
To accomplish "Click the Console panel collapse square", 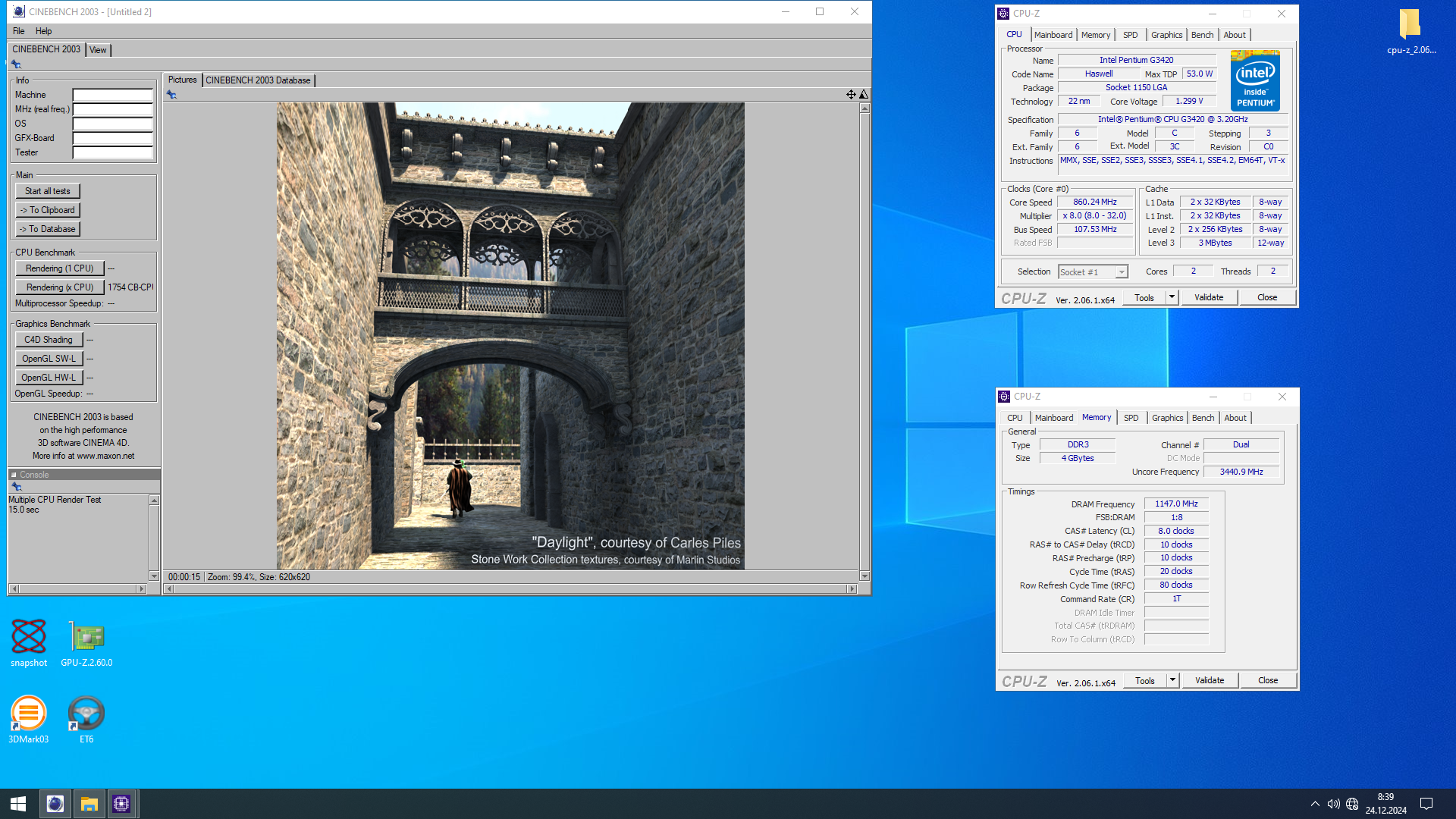I will pyautogui.click(x=14, y=475).
